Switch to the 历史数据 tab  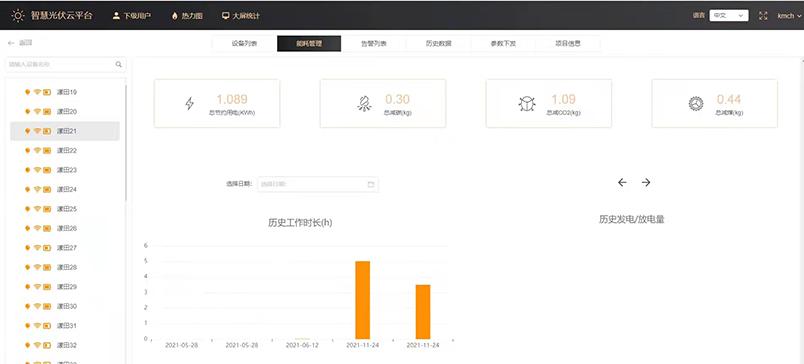coord(438,44)
